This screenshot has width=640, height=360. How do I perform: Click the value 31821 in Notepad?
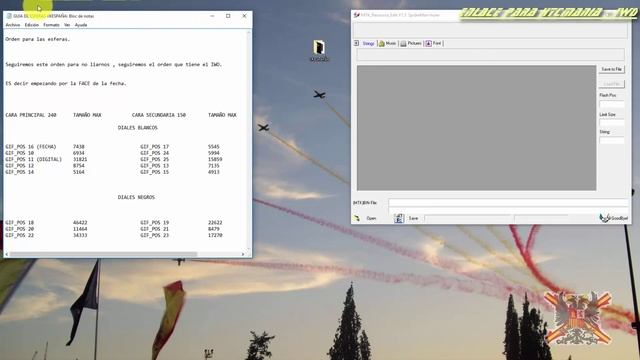80,159
